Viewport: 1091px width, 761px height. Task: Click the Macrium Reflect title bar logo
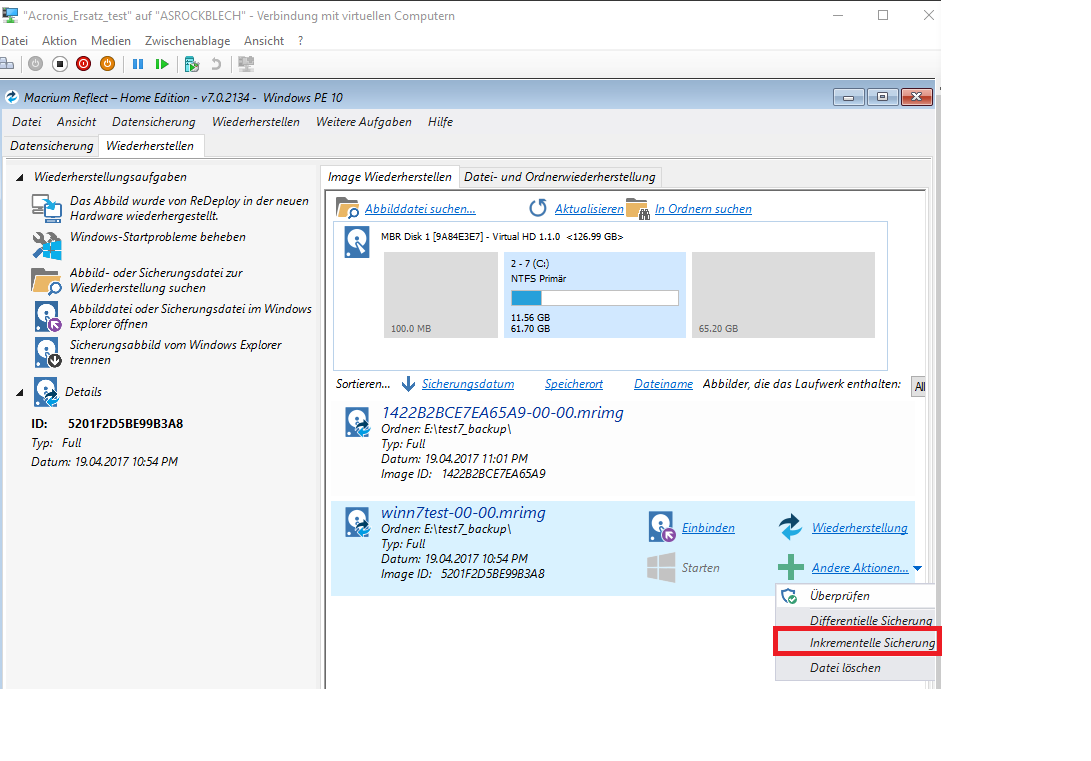(x=12, y=97)
